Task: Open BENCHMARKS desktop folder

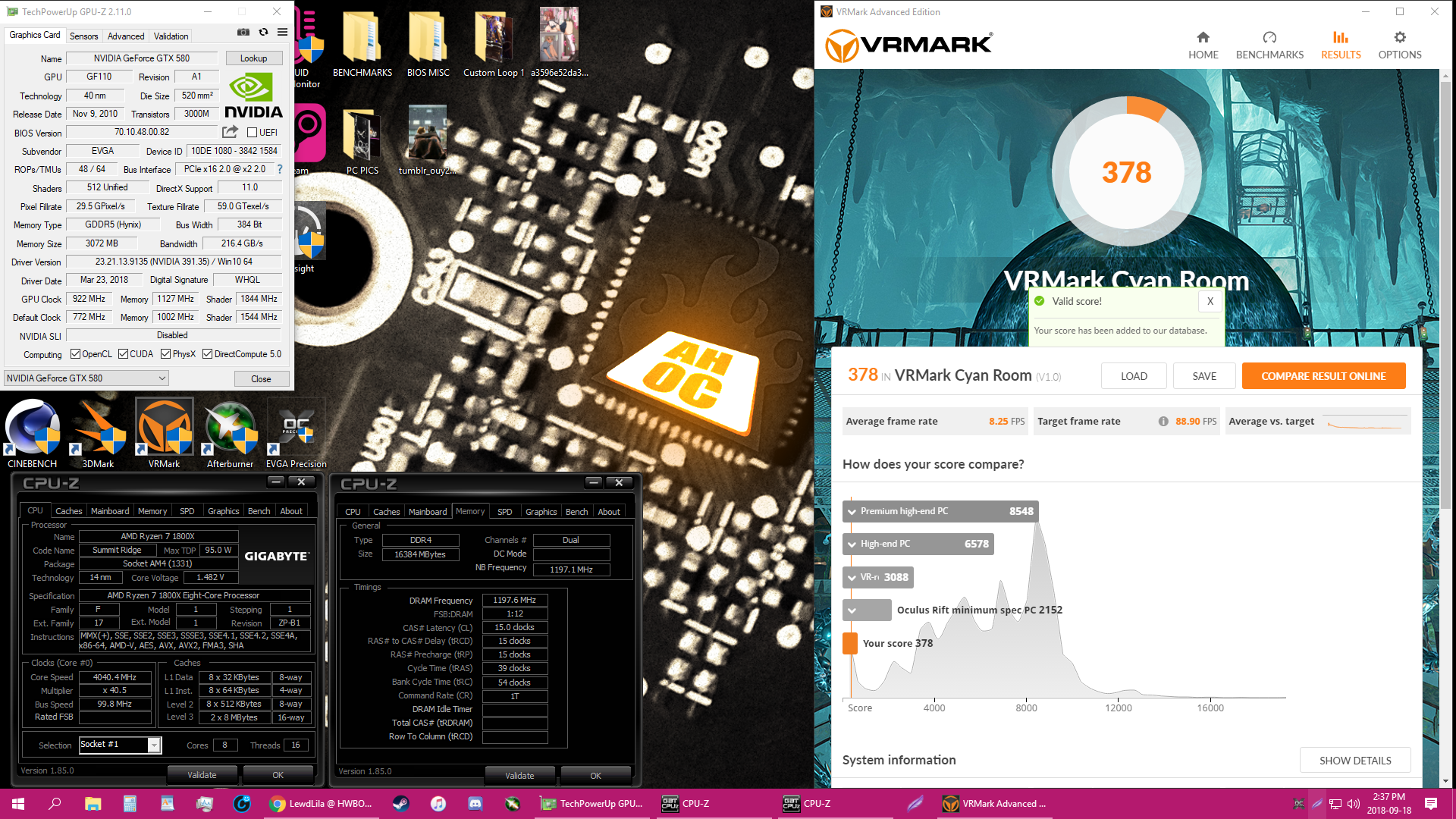Action: (x=362, y=43)
